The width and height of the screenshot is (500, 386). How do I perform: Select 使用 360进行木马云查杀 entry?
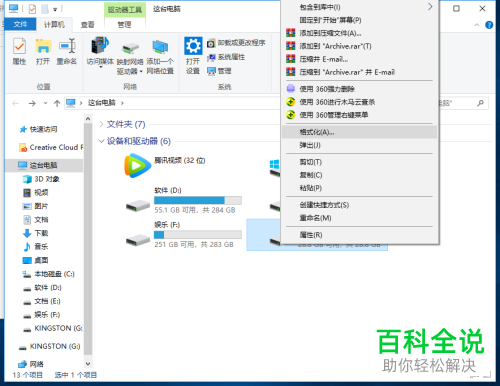[x=359, y=102]
